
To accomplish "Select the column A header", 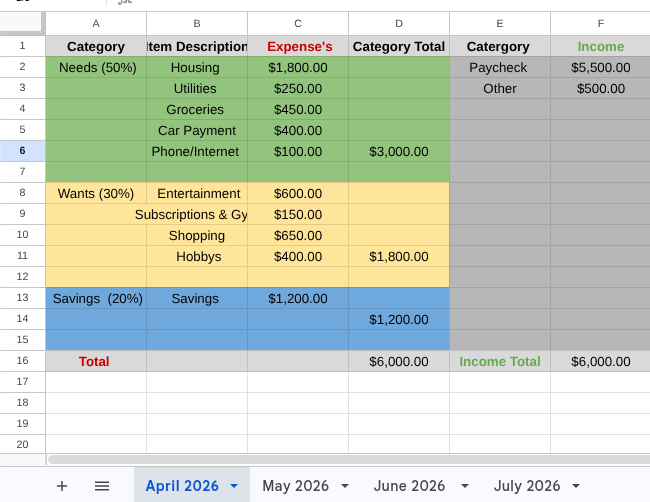I will (96, 23).
